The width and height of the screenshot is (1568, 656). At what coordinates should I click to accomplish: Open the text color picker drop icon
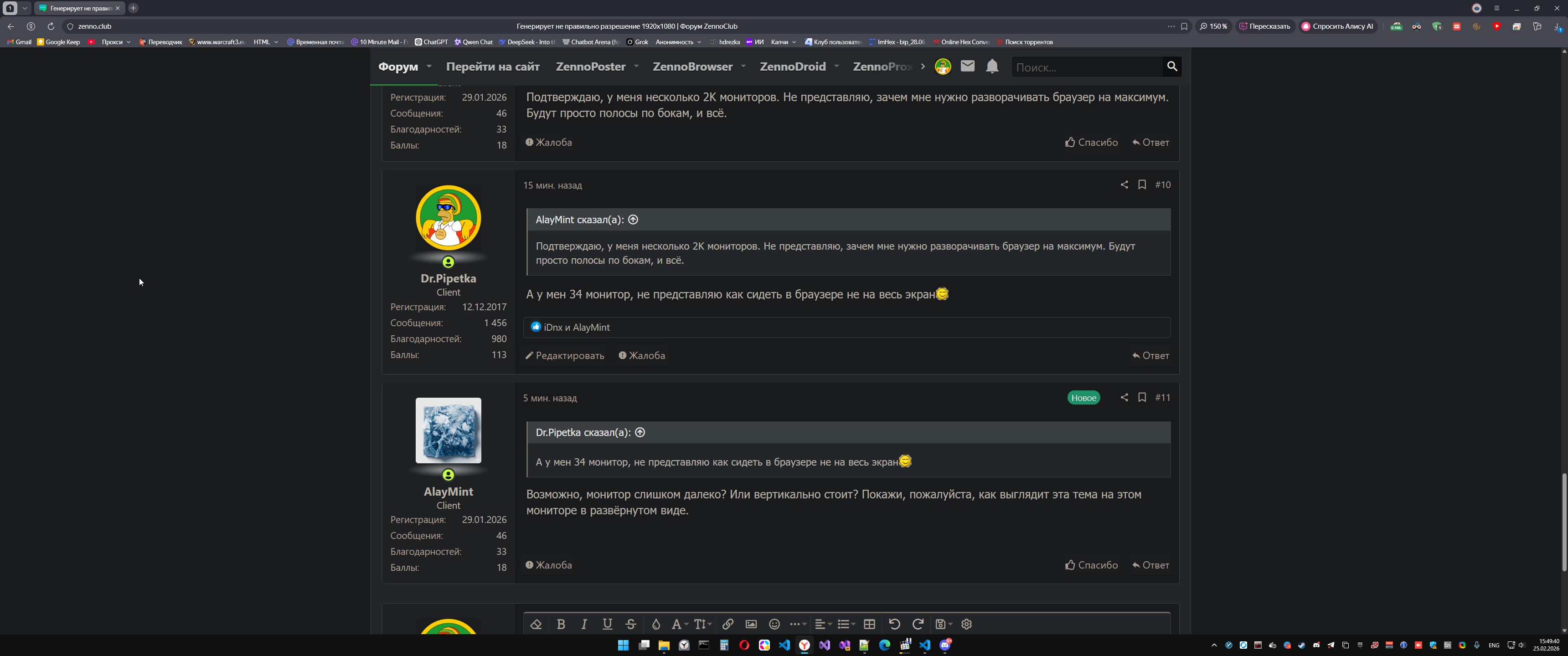[x=655, y=624]
